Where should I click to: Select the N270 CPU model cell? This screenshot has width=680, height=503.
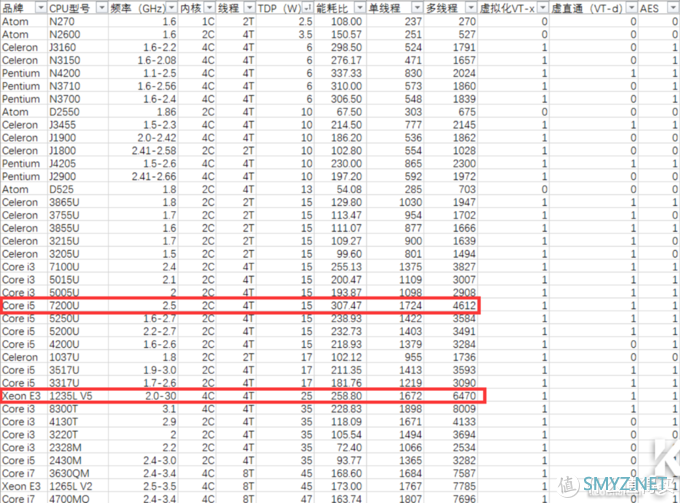tap(78, 21)
